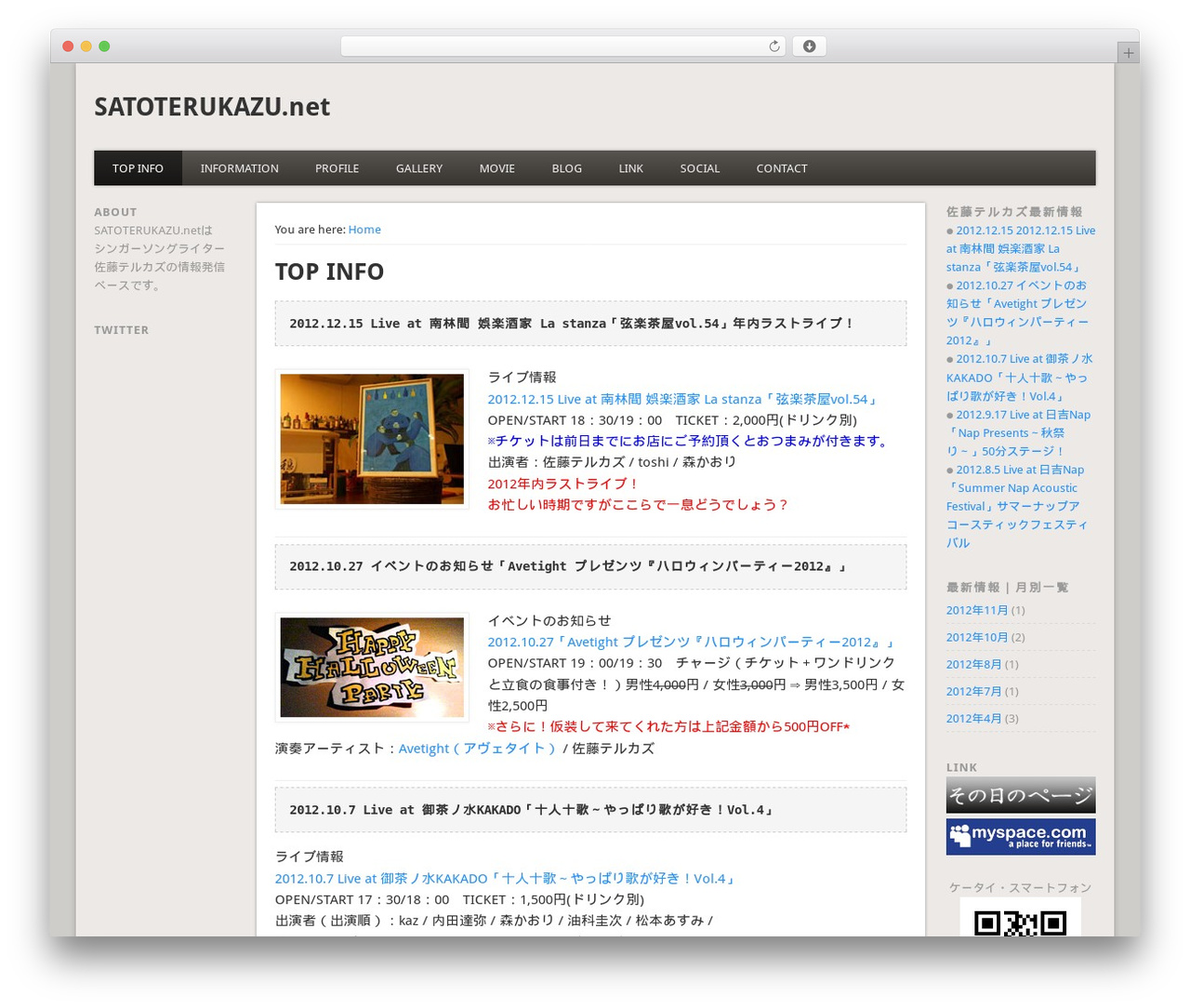The image size is (1190, 1008).
Task: Go to the BLOG menu item
Action: [x=566, y=168]
